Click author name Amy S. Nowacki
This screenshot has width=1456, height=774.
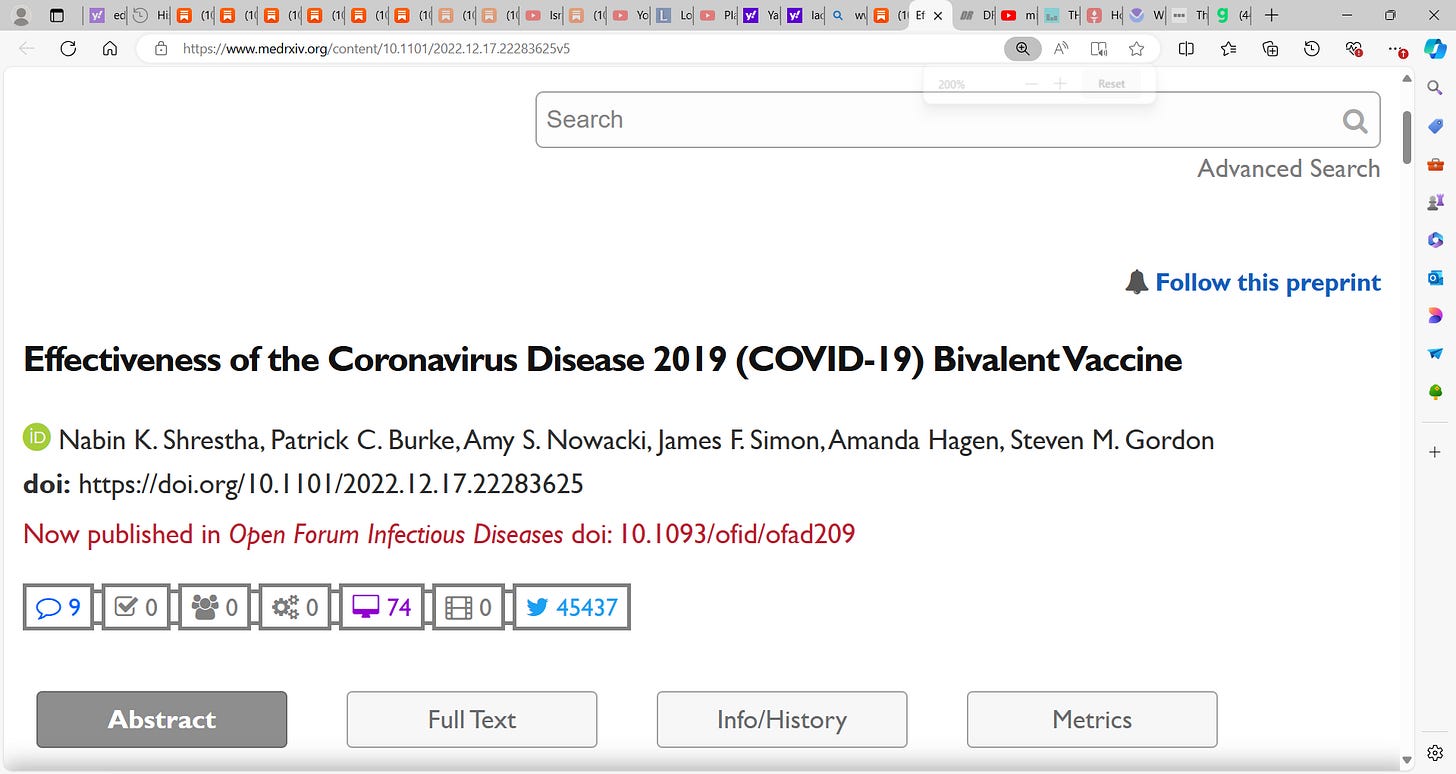555,439
